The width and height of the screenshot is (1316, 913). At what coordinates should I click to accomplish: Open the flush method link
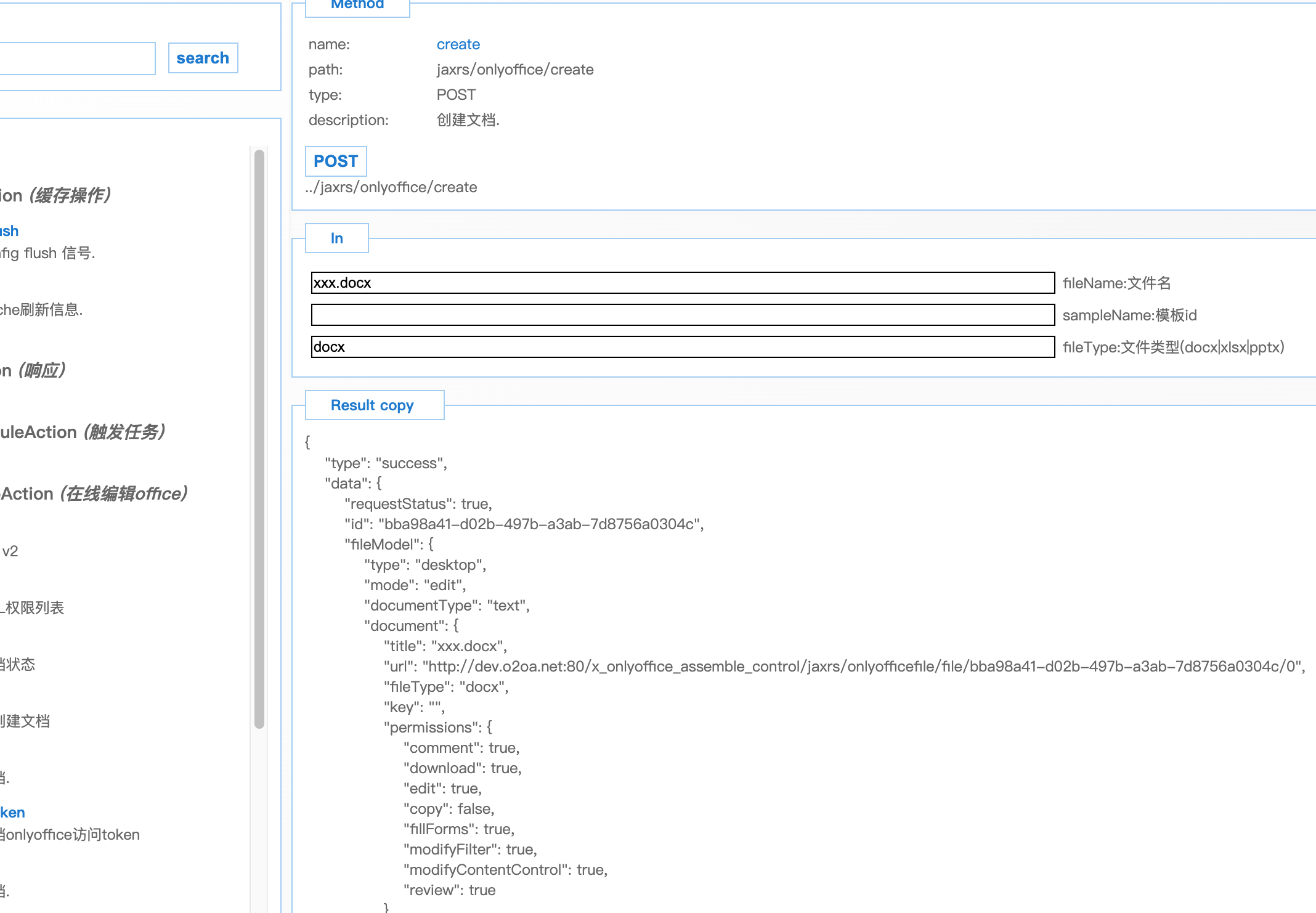[x=9, y=231]
